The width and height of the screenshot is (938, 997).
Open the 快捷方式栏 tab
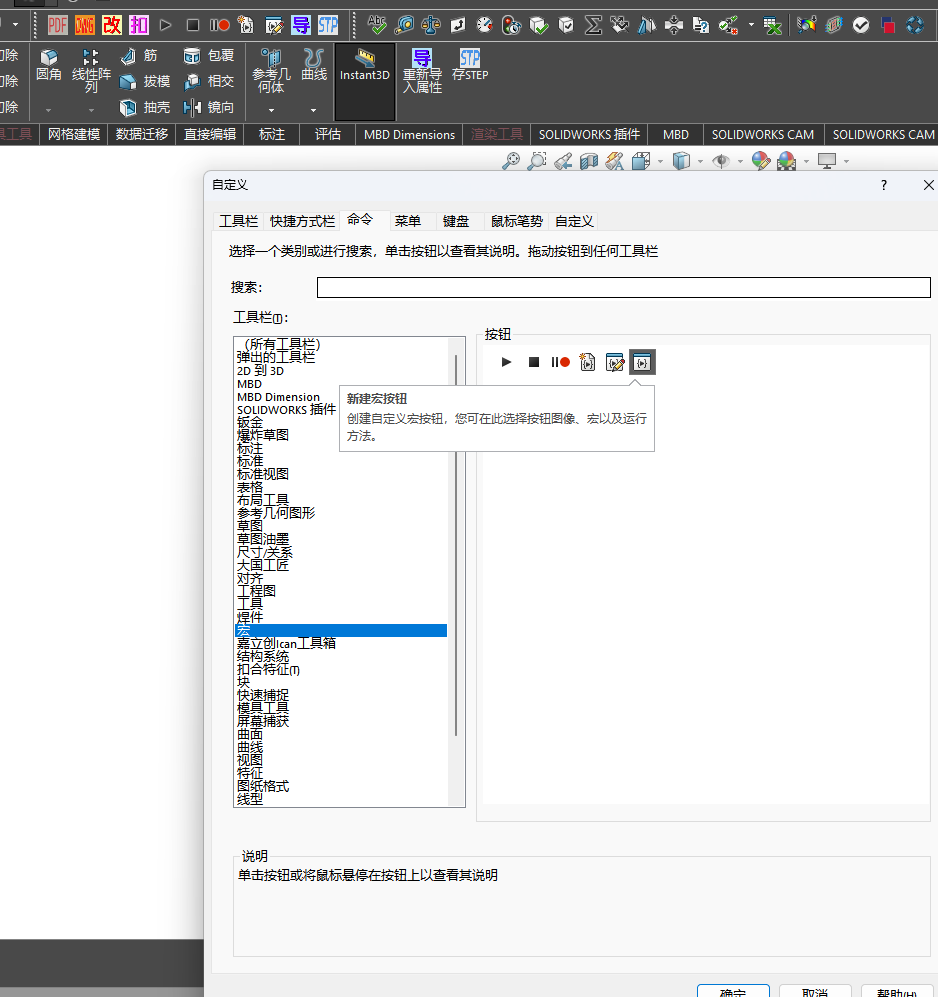(x=302, y=221)
